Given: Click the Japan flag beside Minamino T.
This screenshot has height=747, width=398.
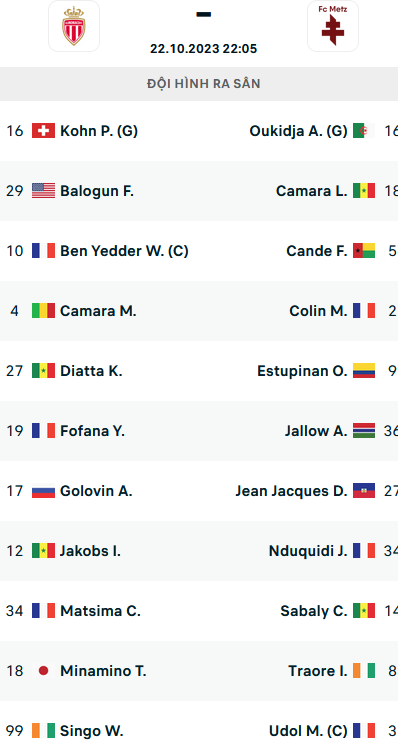Looking at the screenshot, I should coord(43,671).
